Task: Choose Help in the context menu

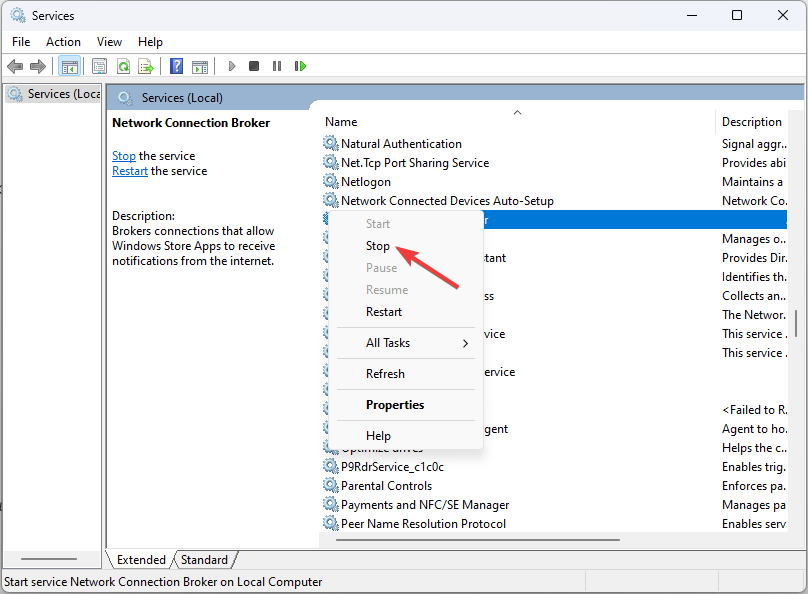Action: 378,435
